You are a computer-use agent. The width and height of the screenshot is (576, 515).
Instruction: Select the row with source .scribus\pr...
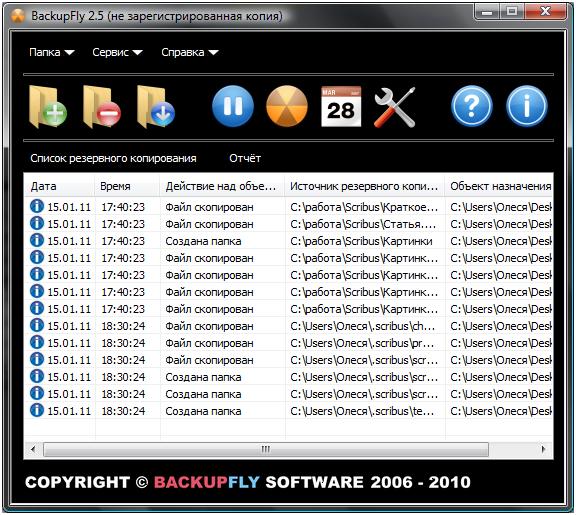pyautogui.click(x=289, y=343)
